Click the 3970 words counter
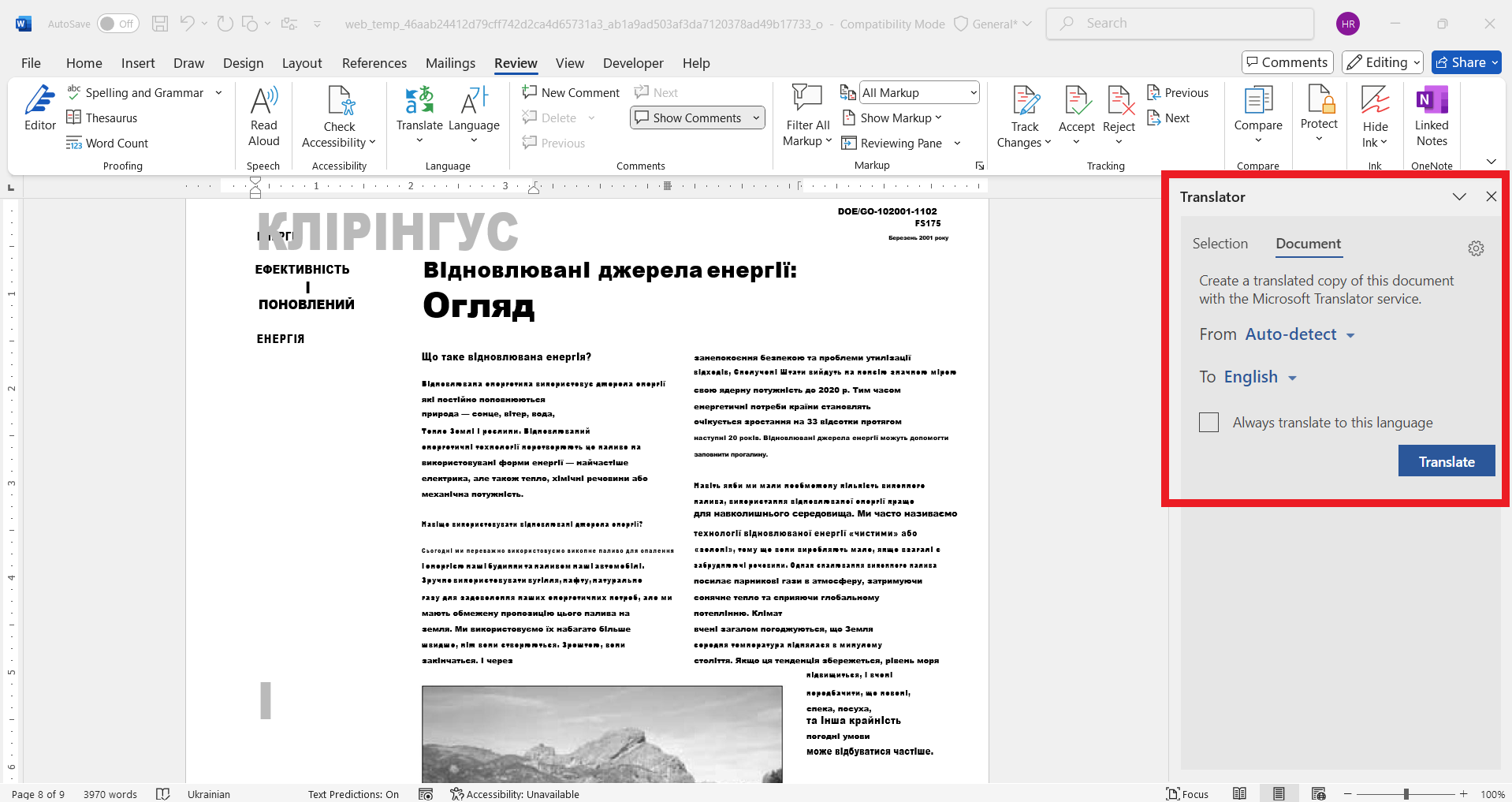Image resolution: width=1512 pixels, height=802 pixels. tap(110, 794)
